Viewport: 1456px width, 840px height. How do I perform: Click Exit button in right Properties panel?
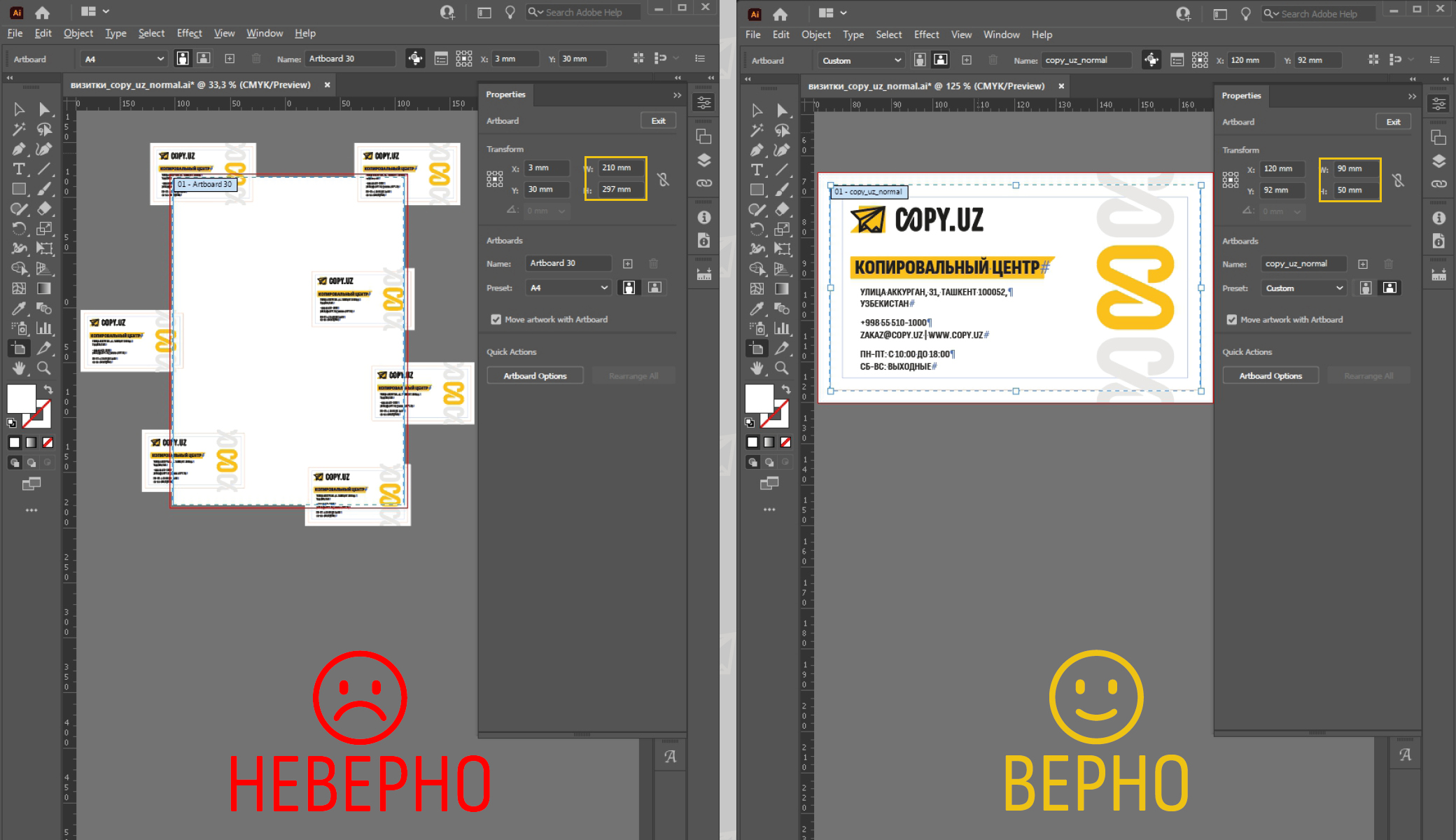click(1393, 122)
